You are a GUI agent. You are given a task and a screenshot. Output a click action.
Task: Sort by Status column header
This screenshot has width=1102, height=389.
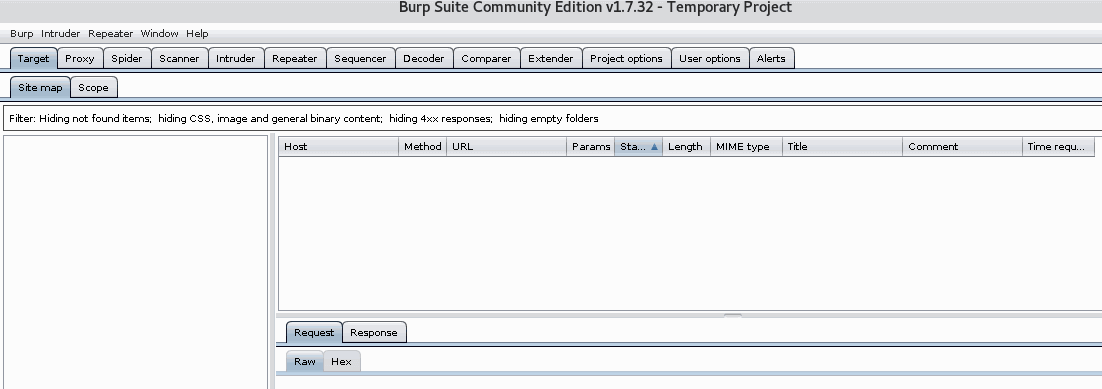pyautogui.click(x=638, y=146)
